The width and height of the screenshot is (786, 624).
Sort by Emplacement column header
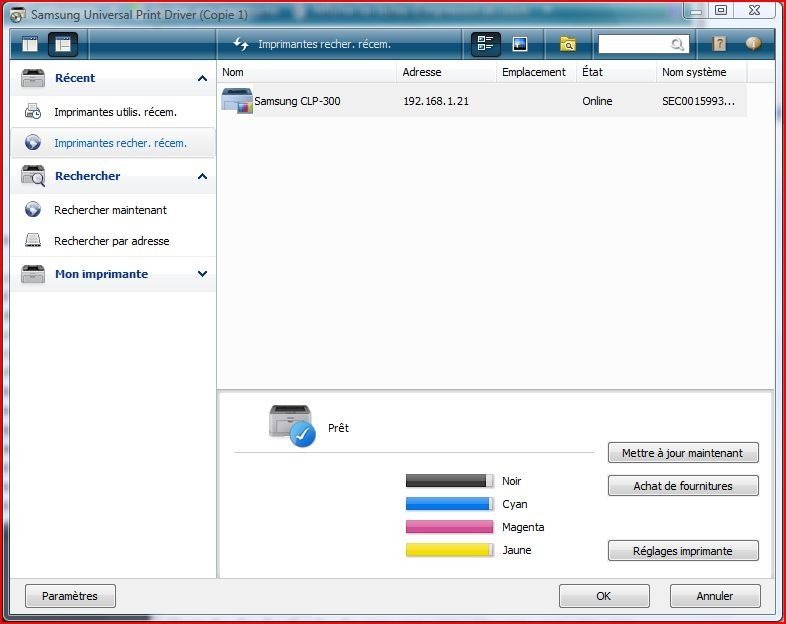(x=536, y=72)
